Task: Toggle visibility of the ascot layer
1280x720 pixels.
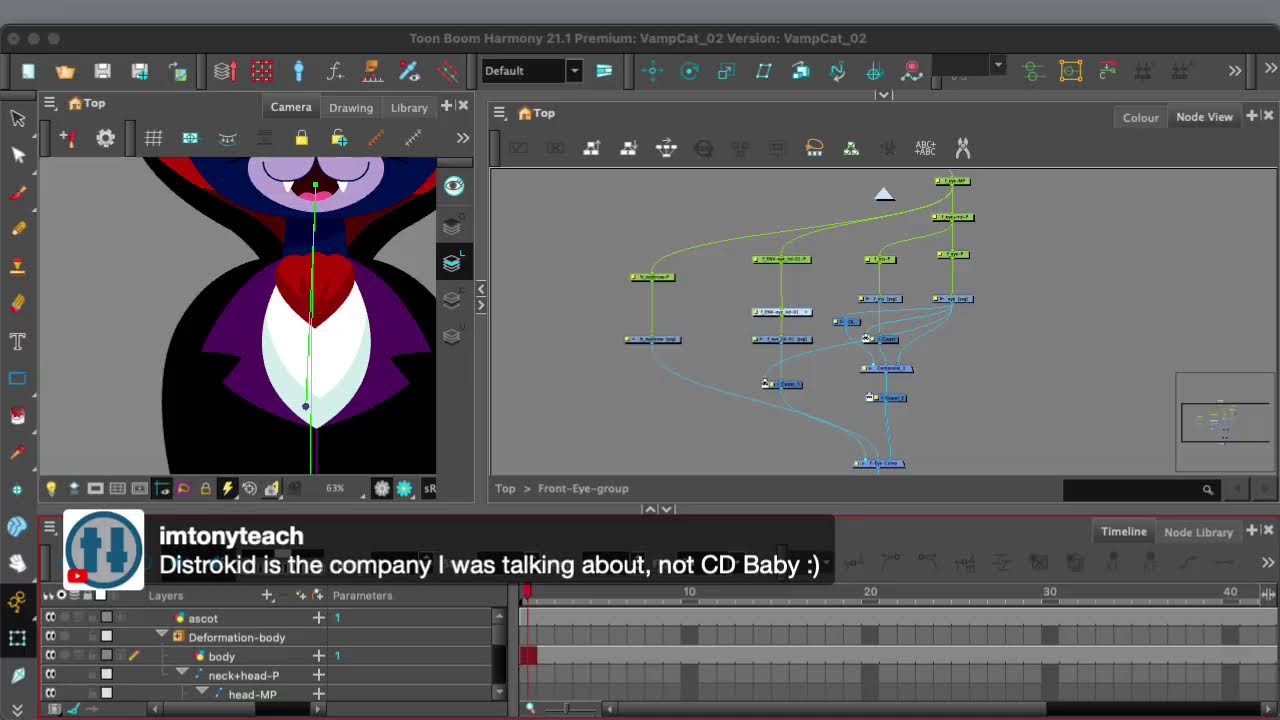Action: point(50,618)
